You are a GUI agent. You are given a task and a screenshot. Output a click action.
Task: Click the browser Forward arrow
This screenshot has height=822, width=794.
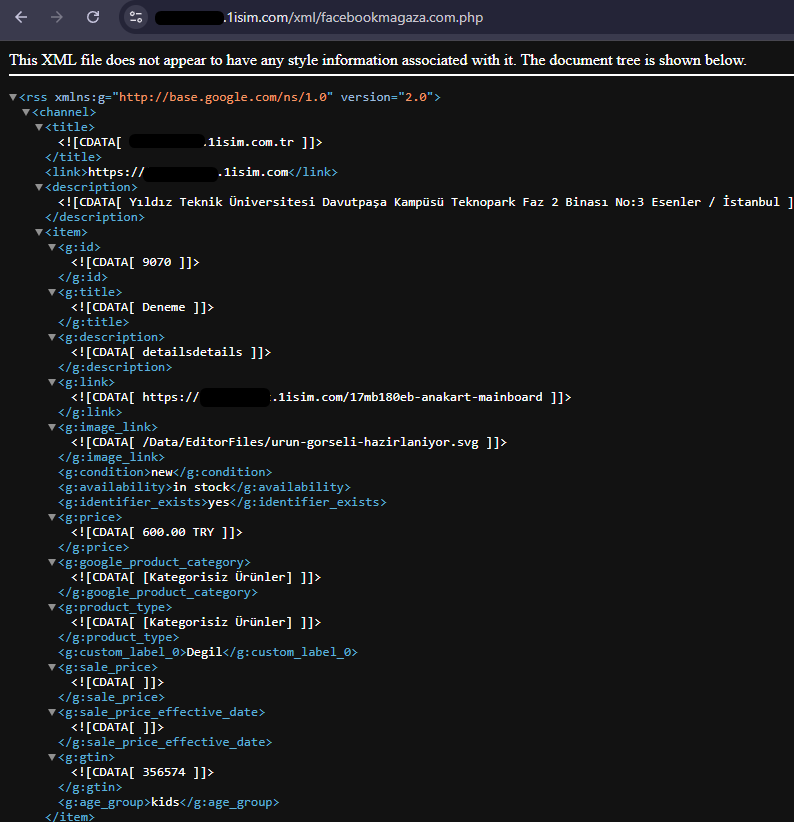57,17
